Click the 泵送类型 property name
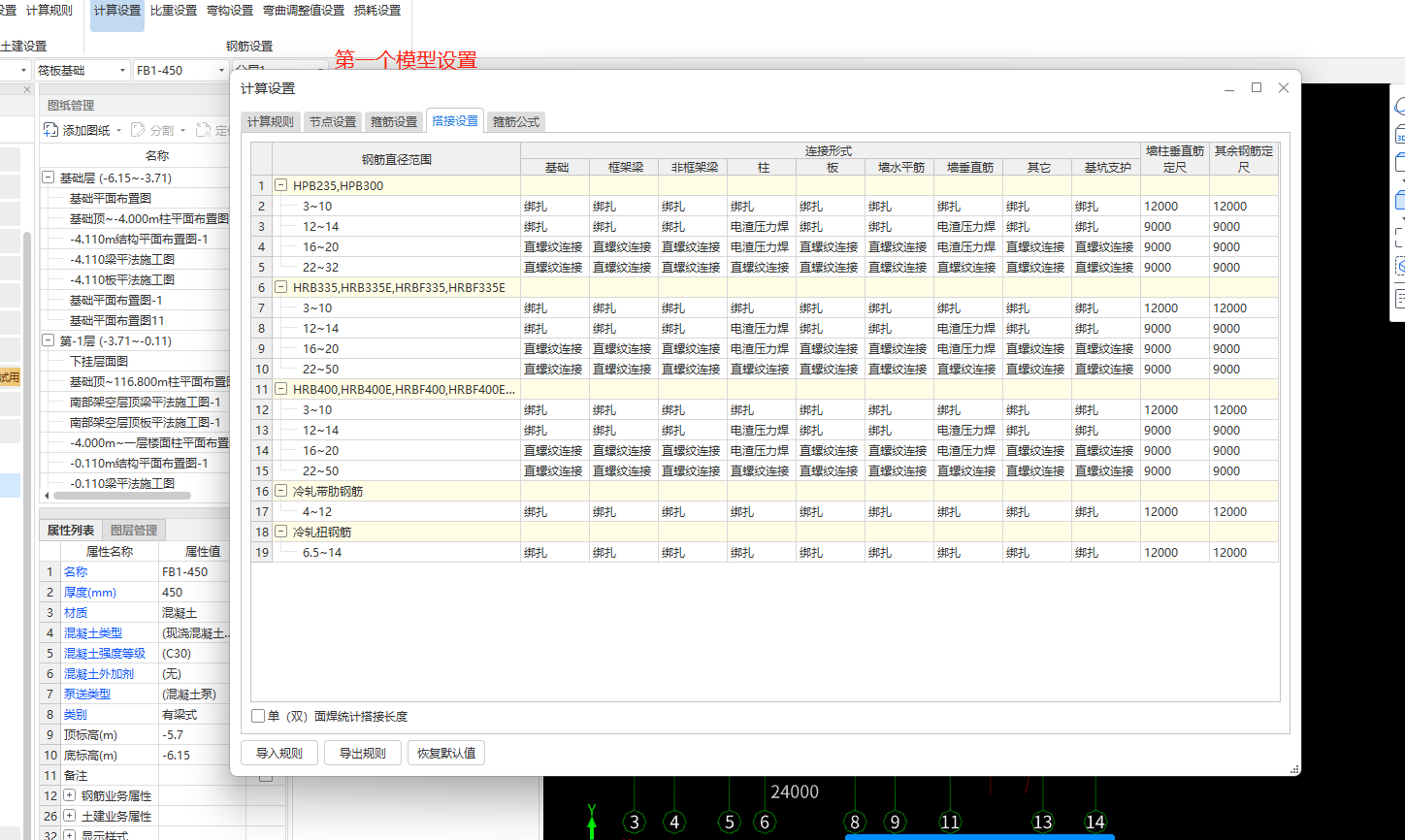 (x=87, y=694)
